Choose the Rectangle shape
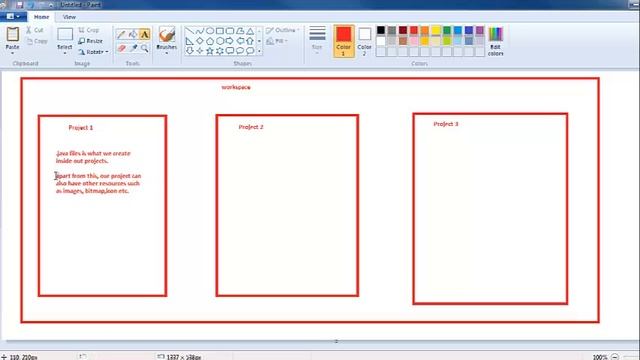The width and height of the screenshot is (640, 360). pyautogui.click(x=220, y=31)
